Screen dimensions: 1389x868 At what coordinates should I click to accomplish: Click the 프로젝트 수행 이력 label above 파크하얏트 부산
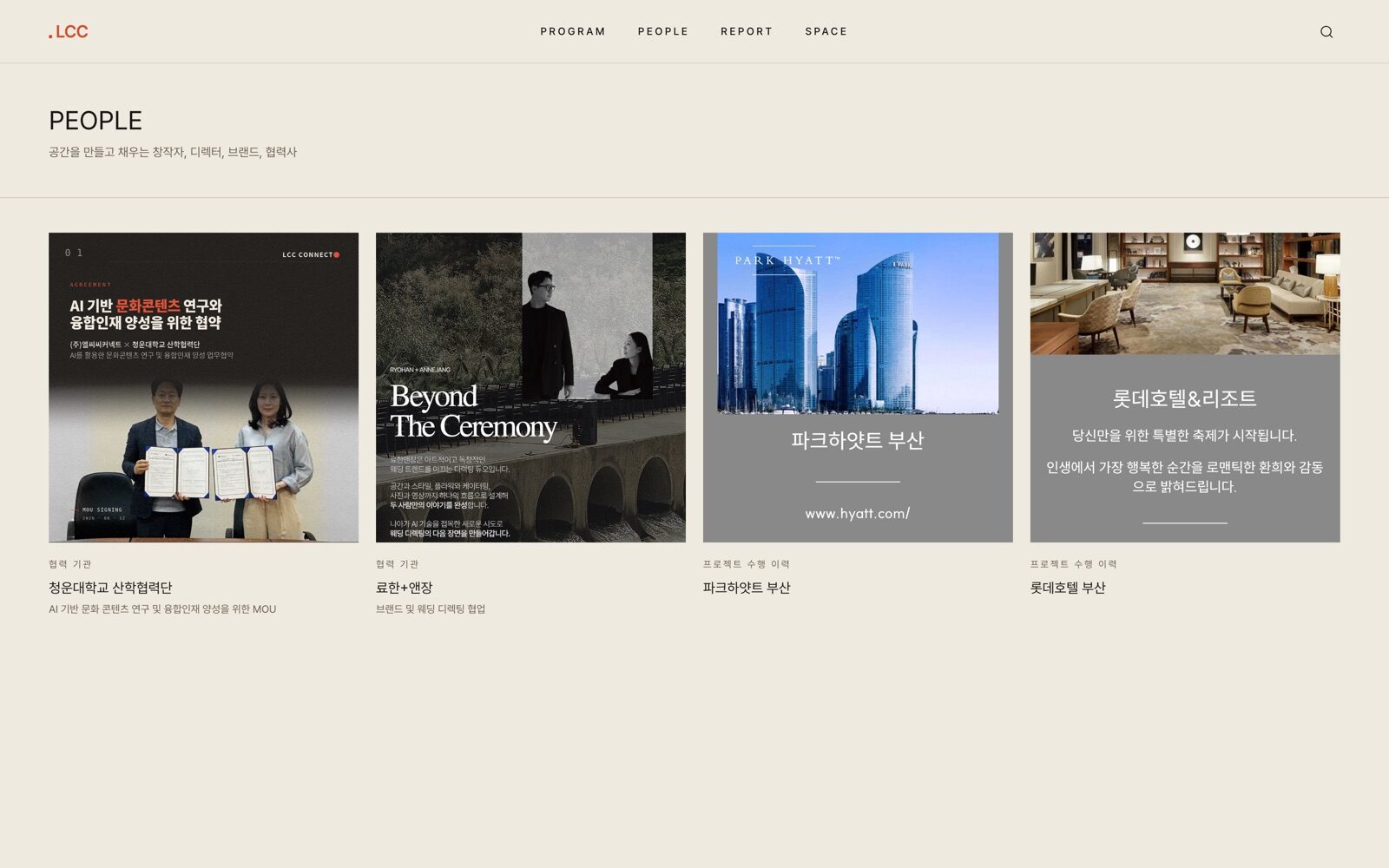coord(747,564)
